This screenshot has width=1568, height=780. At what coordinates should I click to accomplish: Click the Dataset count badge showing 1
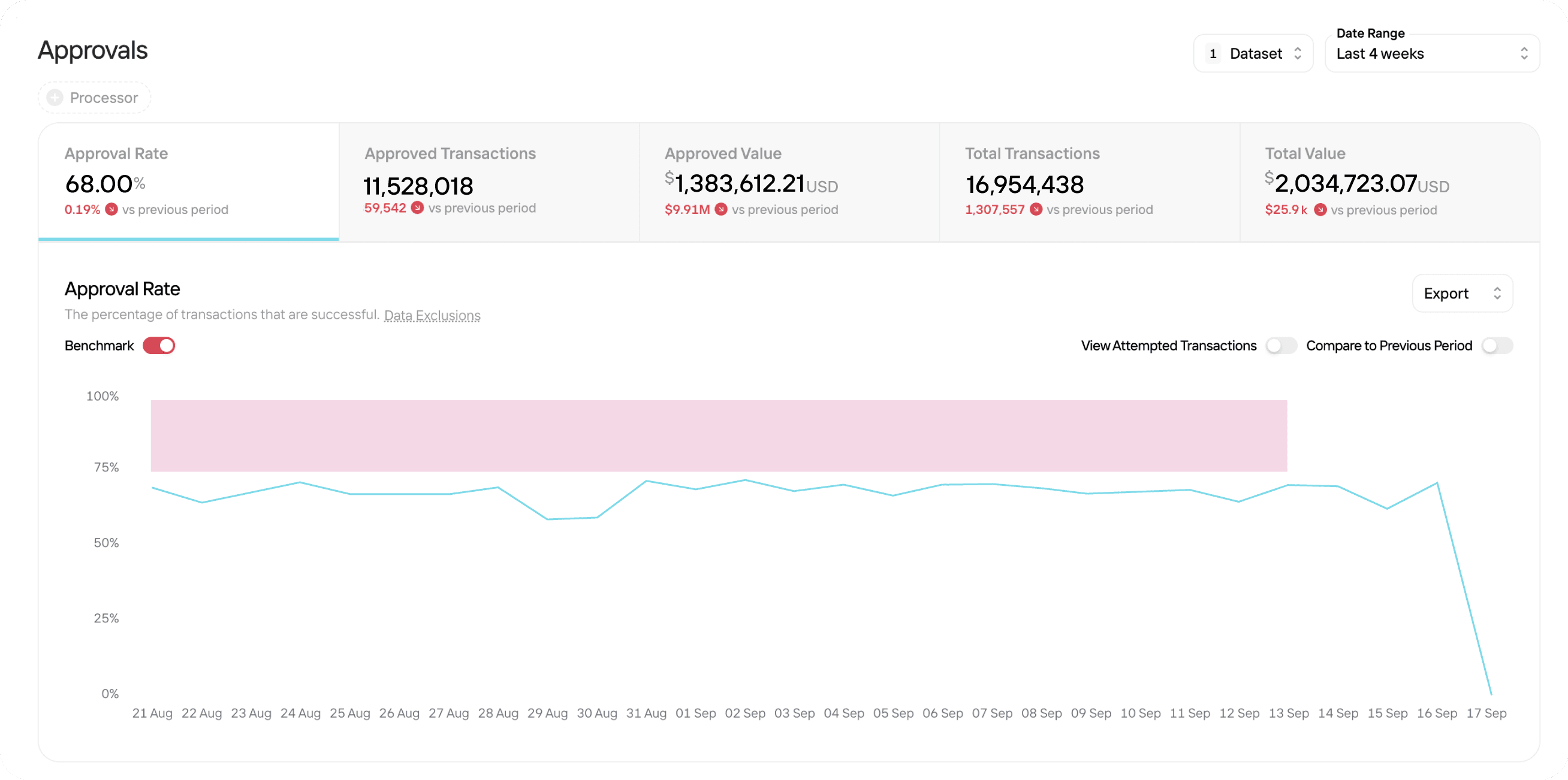click(1213, 53)
